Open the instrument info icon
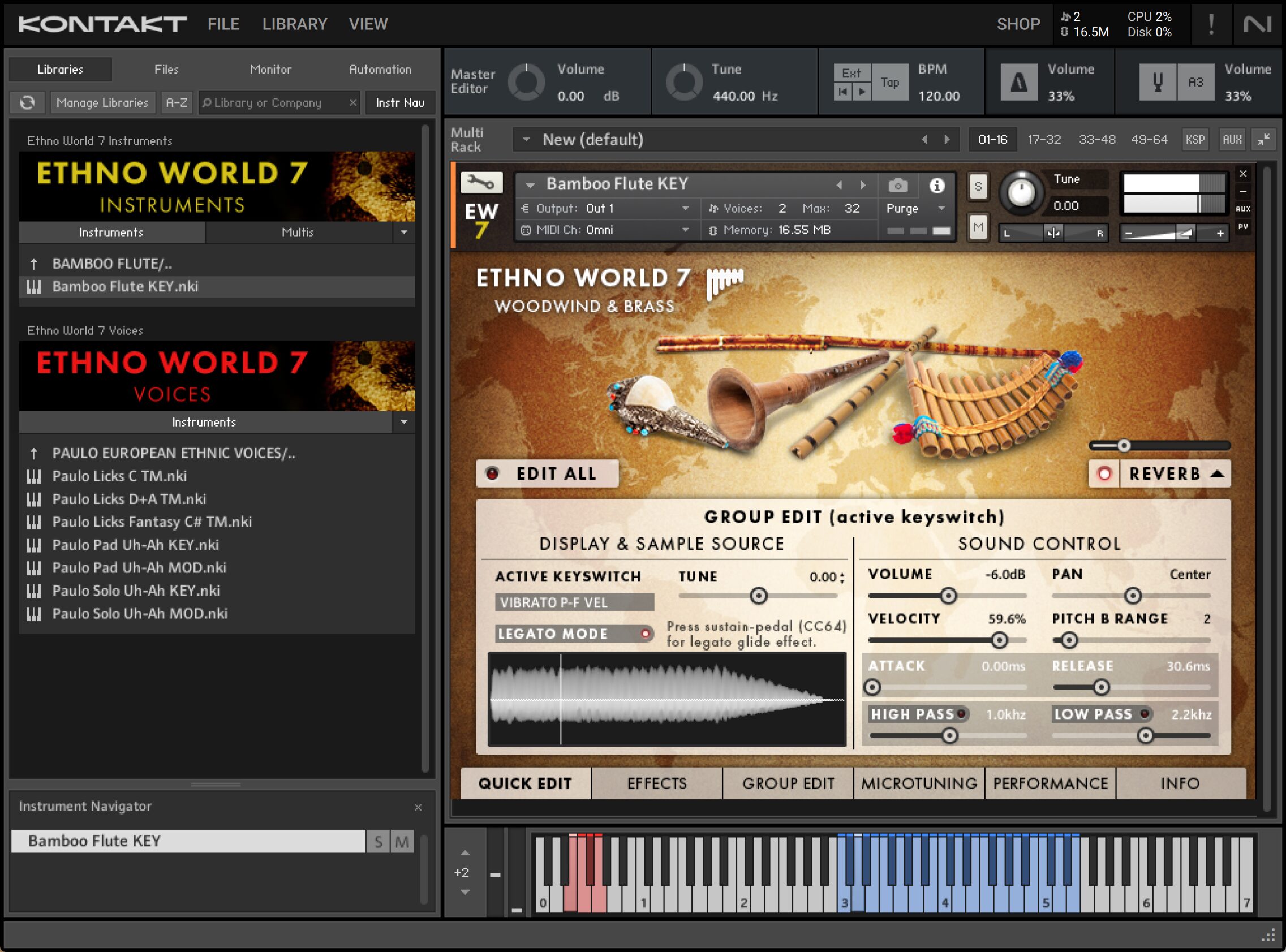 click(x=937, y=186)
